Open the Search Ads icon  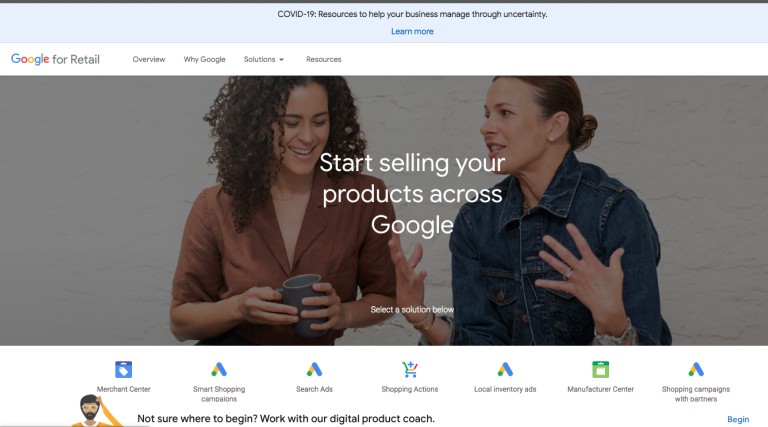pyautogui.click(x=314, y=369)
